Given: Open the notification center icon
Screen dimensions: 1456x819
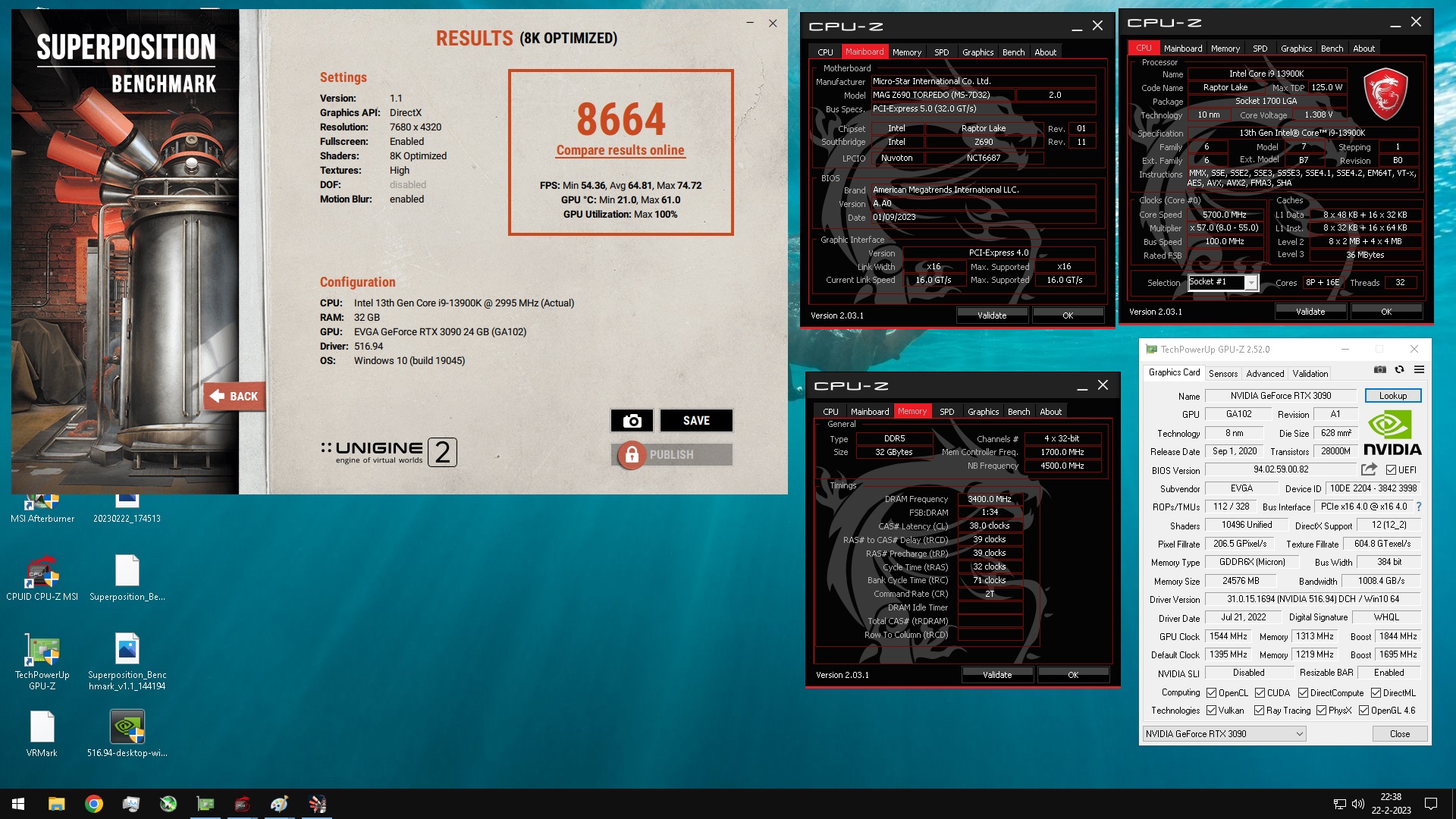Looking at the screenshot, I should click(x=1431, y=804).
